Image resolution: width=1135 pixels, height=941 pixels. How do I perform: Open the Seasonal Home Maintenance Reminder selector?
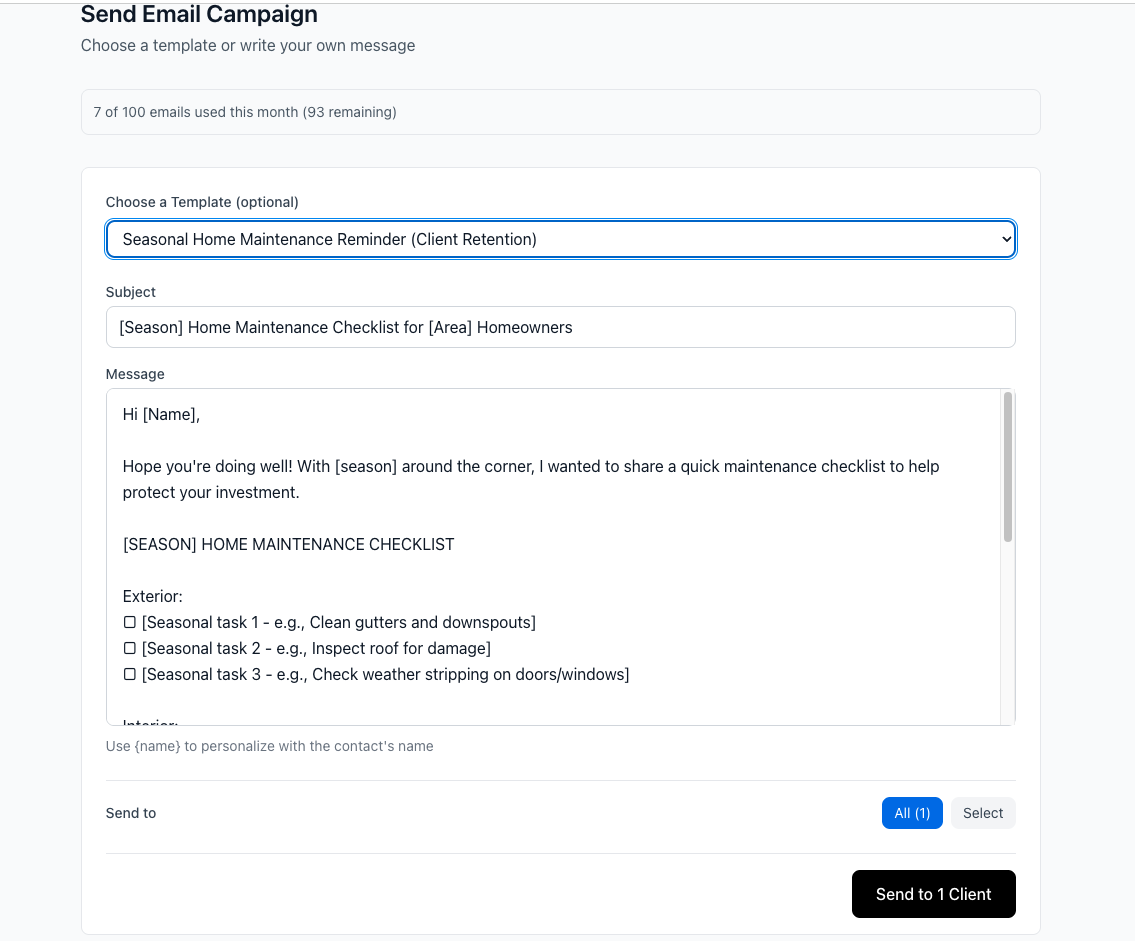[560, 239]
